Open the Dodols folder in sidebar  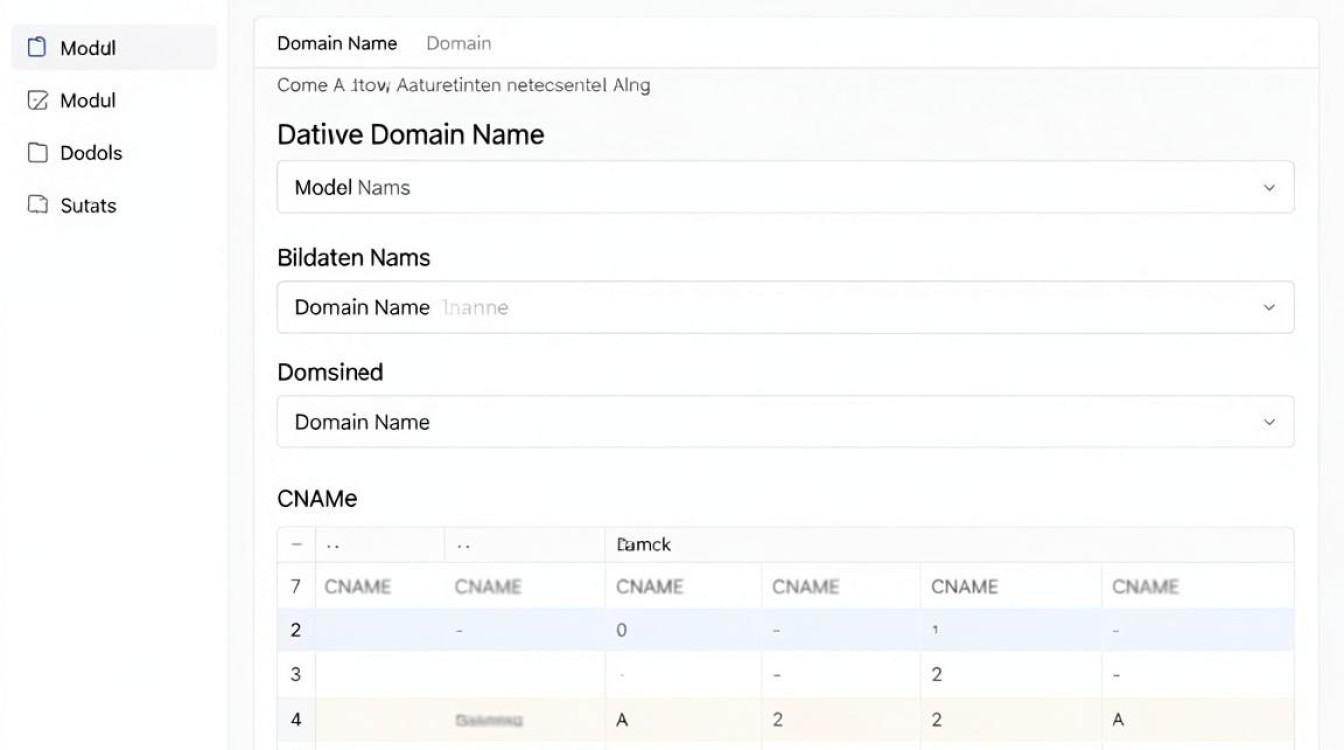[75, 153]
